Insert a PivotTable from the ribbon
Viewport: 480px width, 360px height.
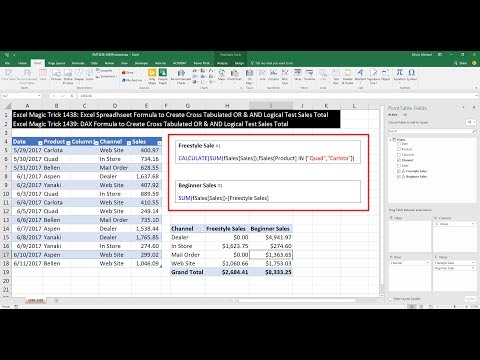pyautogui.click(x=8, y=75)
